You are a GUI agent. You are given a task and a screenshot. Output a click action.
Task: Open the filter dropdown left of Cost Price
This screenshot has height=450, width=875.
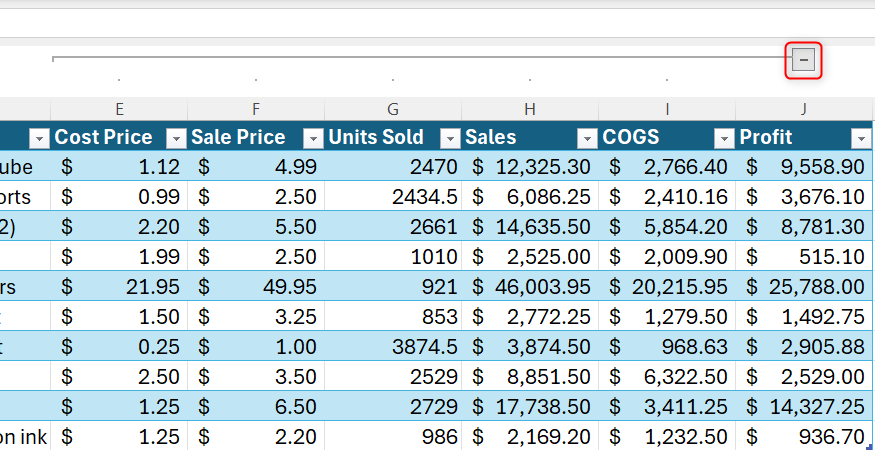(40, 138)
